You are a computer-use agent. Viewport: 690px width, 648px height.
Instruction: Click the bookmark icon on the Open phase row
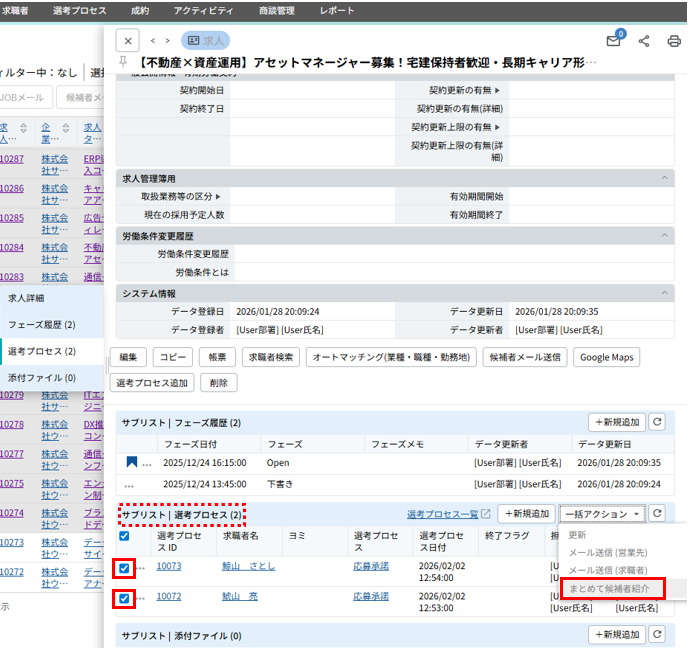pos(131,463)
